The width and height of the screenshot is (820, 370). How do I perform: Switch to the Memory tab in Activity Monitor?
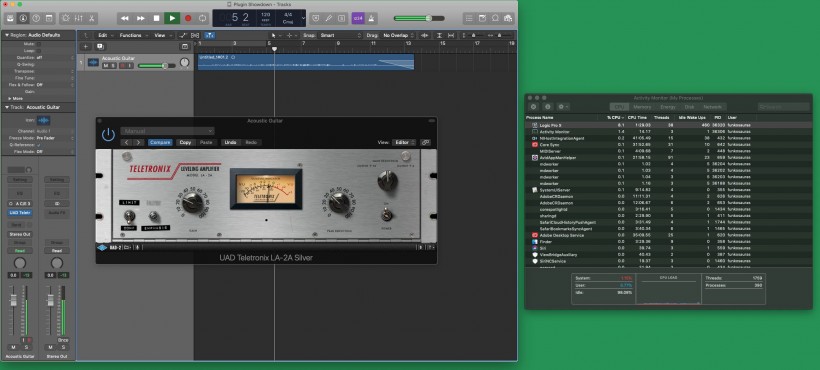pyautogui.click(x=642, y=107)
